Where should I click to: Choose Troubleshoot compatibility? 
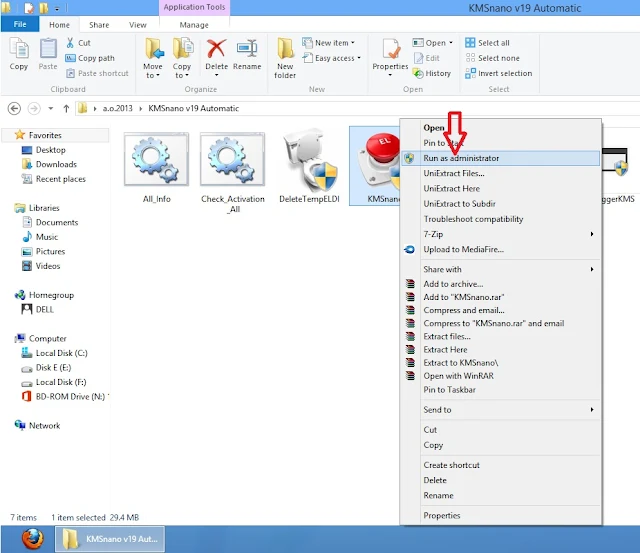click(x=473, y=219)
